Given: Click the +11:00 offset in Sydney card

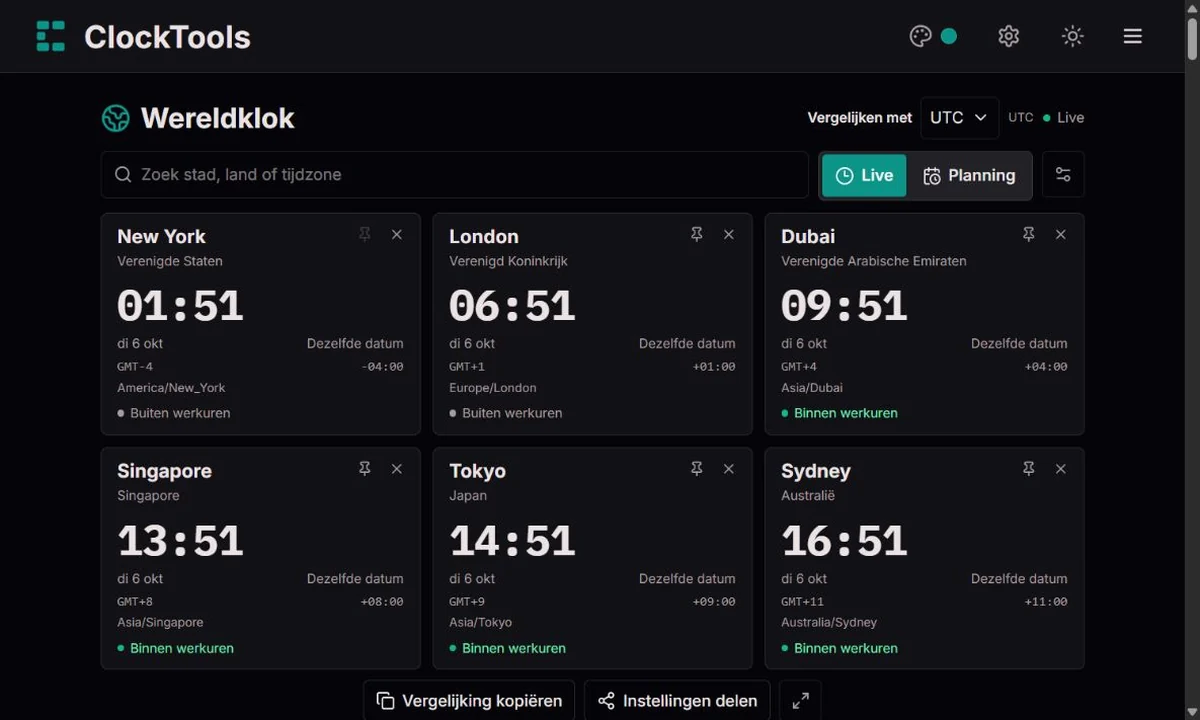Looking at the screenshot, I should pos(1046,602).
